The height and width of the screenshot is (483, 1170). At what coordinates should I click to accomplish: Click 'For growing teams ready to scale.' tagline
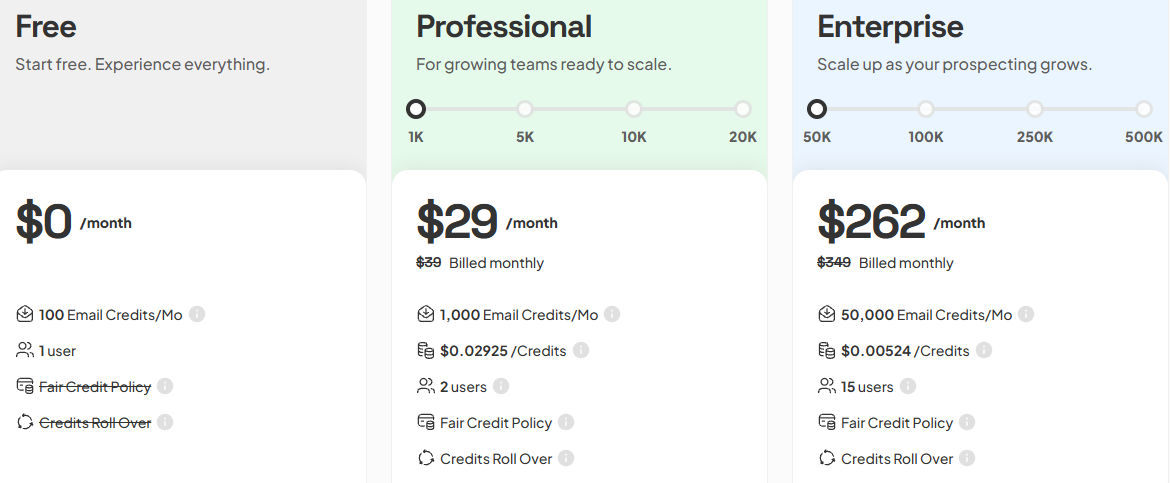tap(544, 64)
